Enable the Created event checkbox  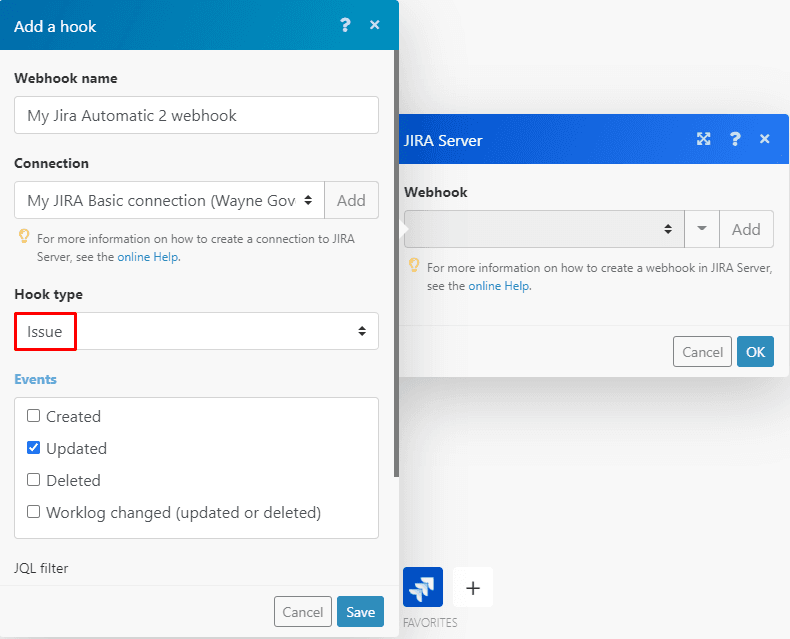[x=34, y=416]
